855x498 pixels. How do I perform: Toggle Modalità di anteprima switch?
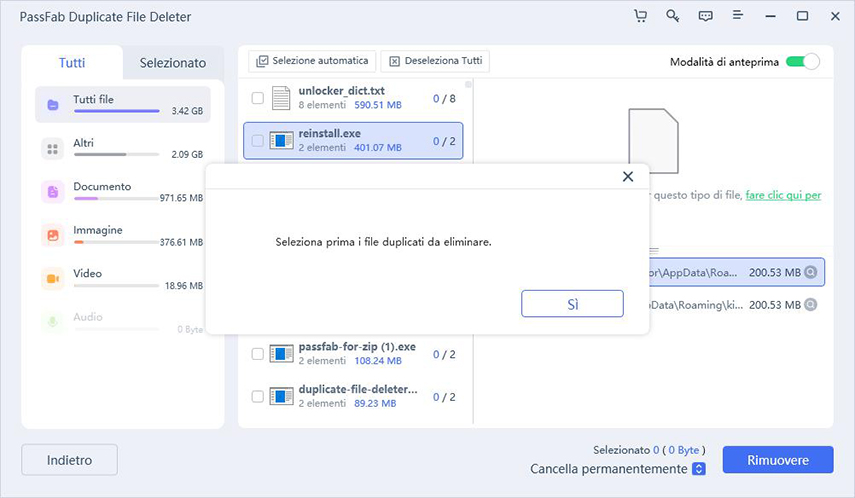tap(802, 62)
